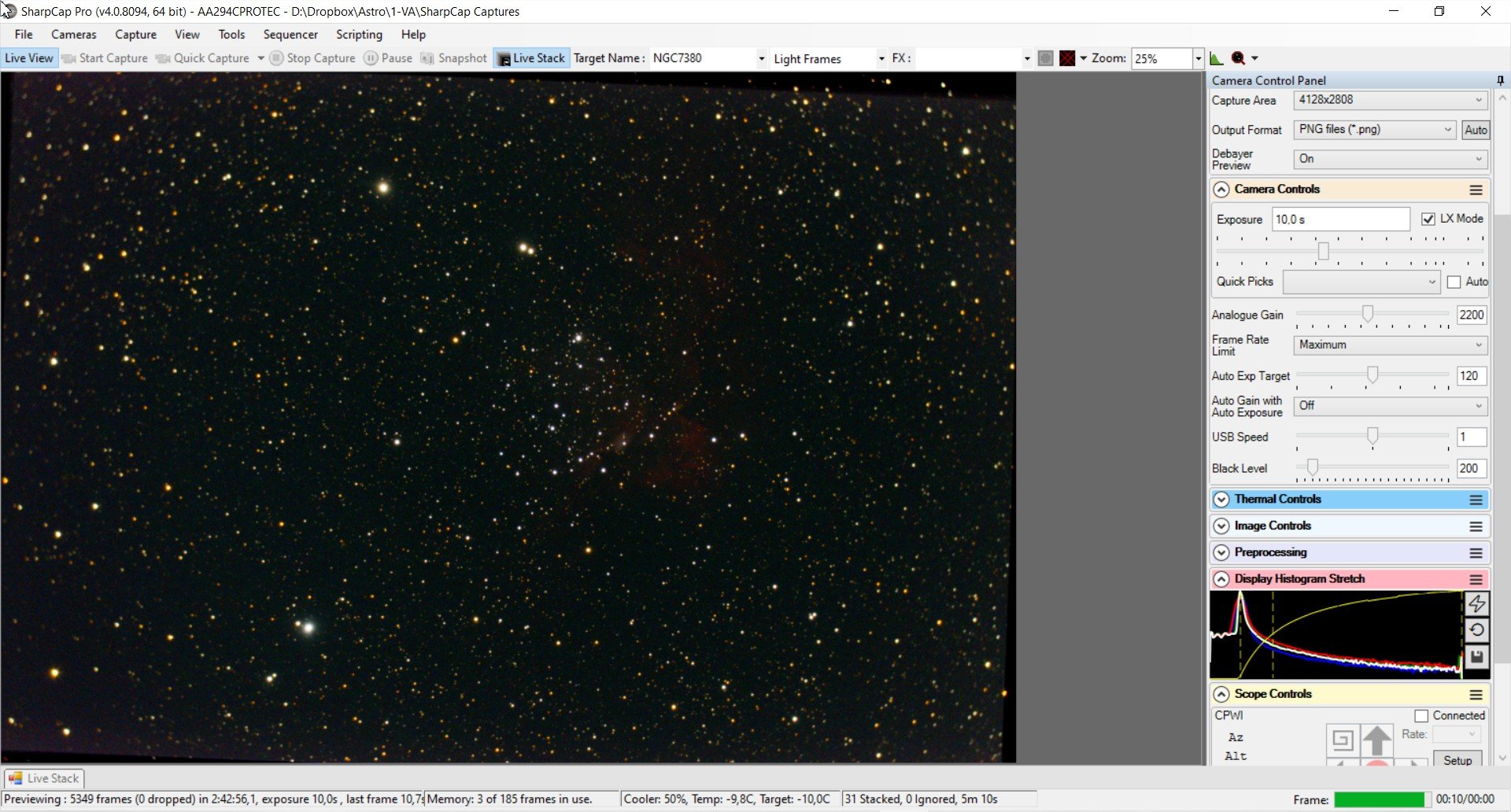Click the Live Stack toolbar button

[x=531, y=58]
